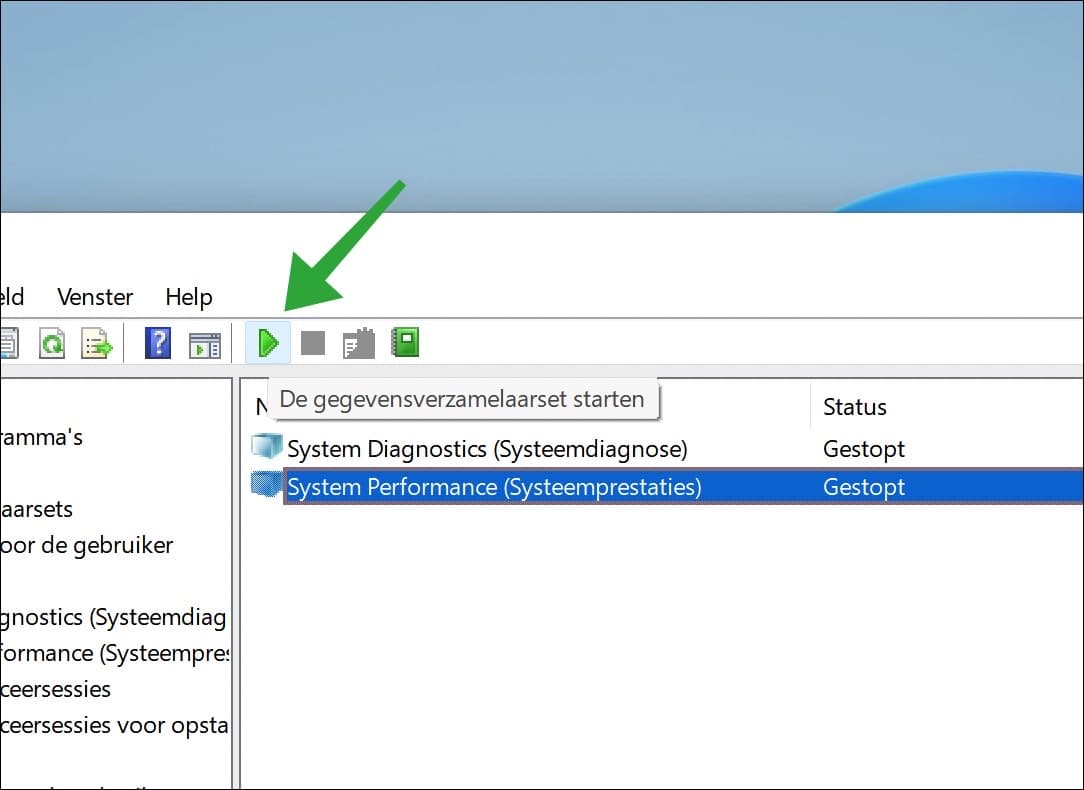
Task: Click the export list icon with green arrow
Action: point(95,342)
